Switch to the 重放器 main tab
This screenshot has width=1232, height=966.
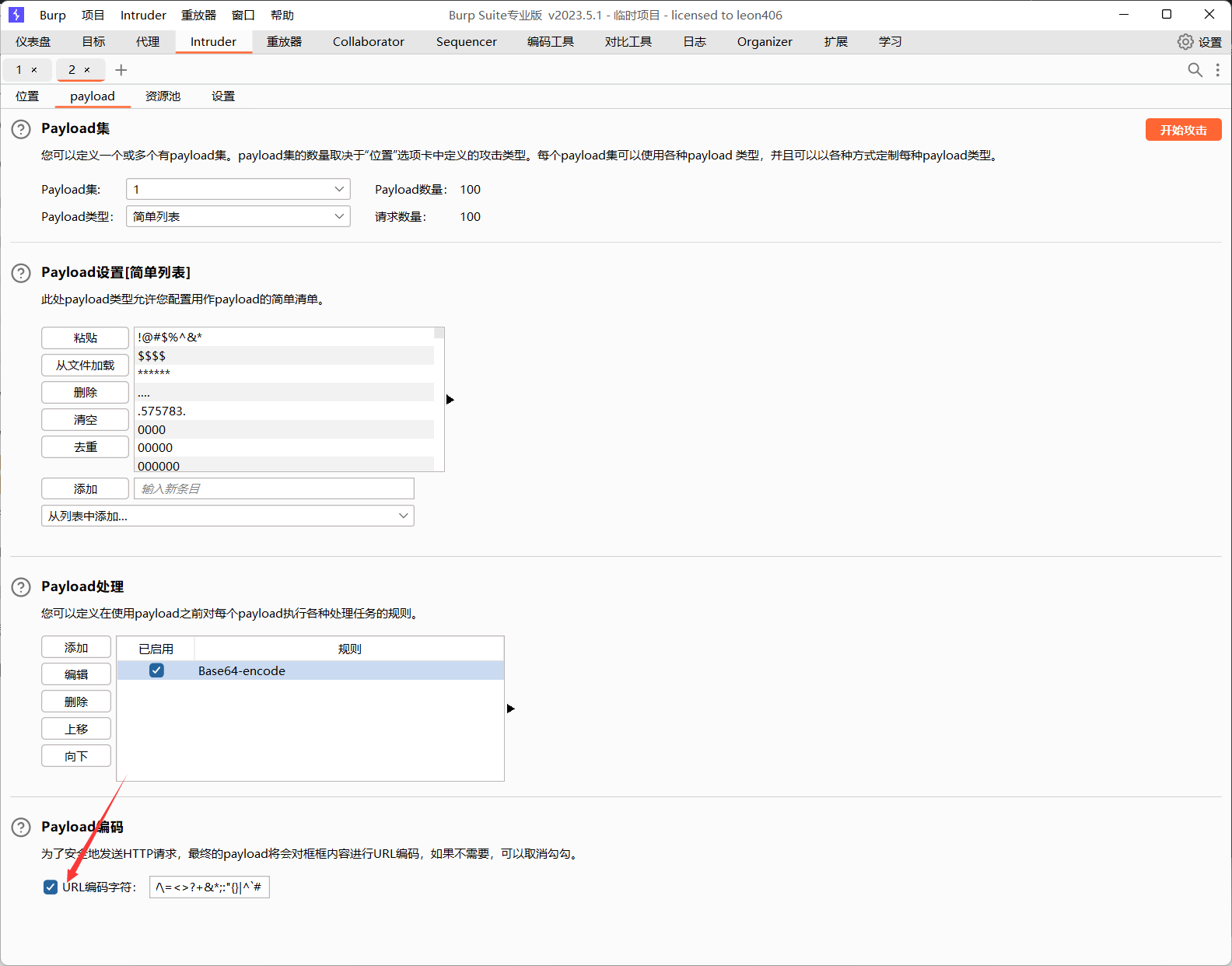pyautogui.click(x=284, y=42)
